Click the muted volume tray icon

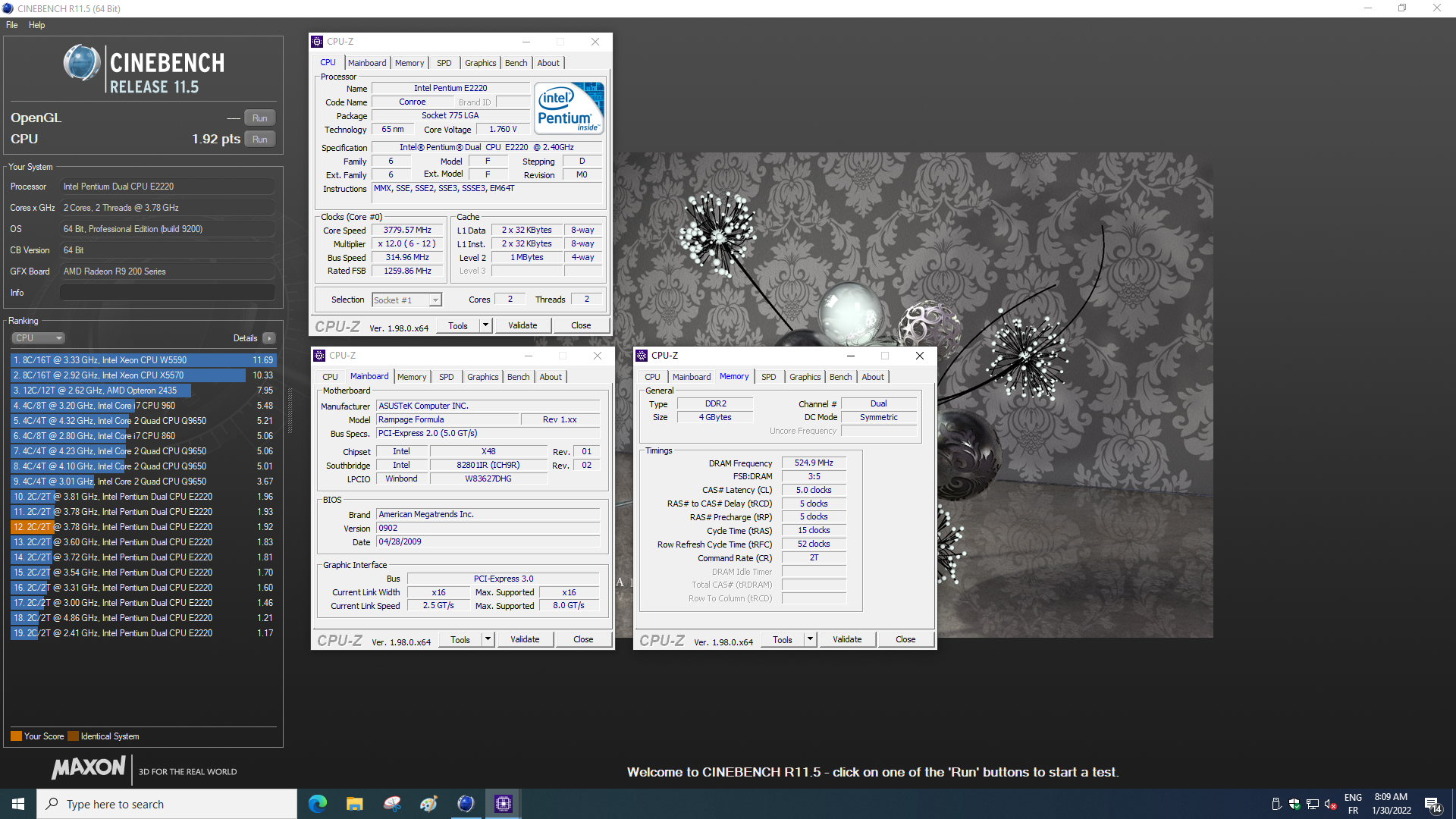tap(1330, 804)
